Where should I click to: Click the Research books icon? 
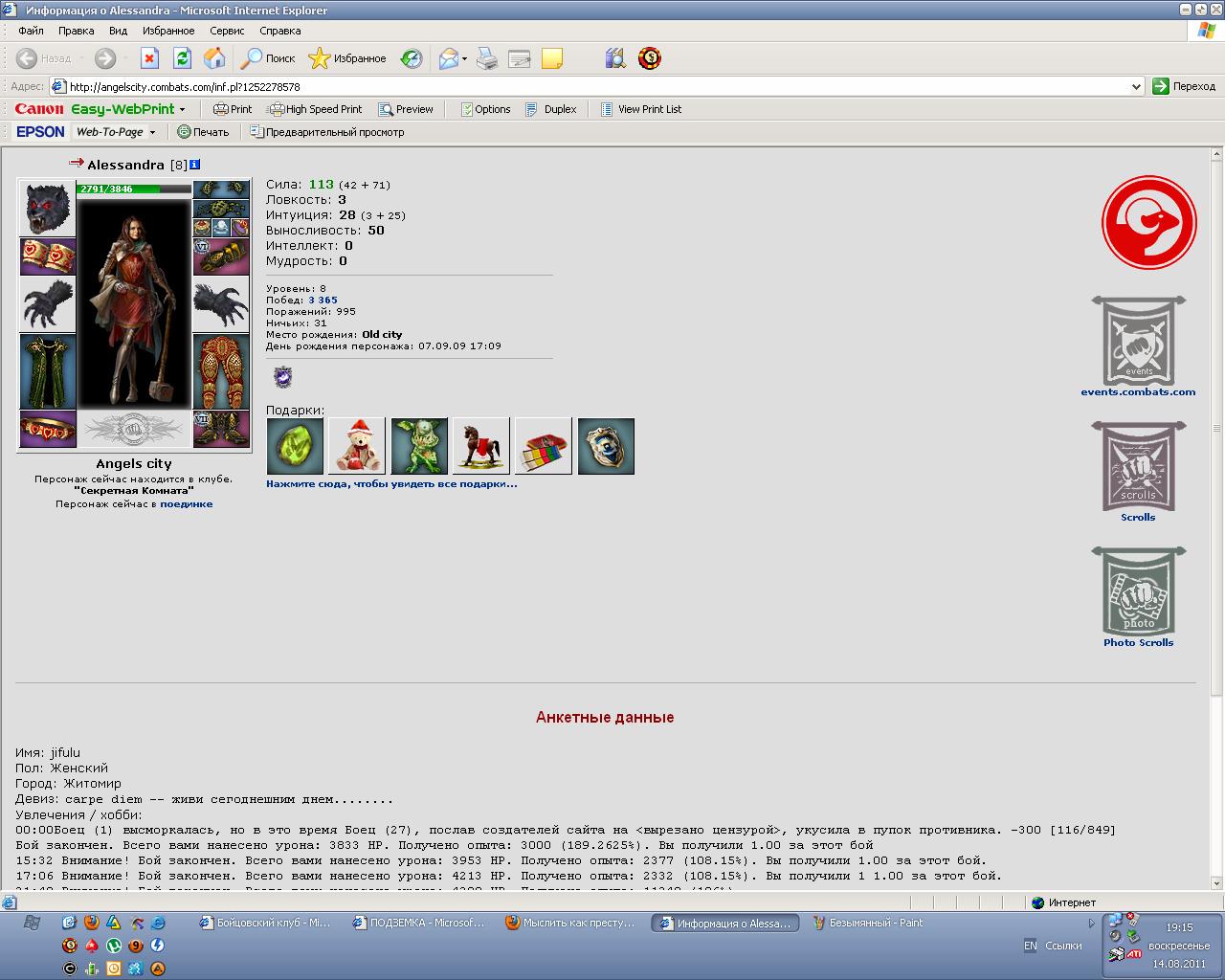coord(615,58)
